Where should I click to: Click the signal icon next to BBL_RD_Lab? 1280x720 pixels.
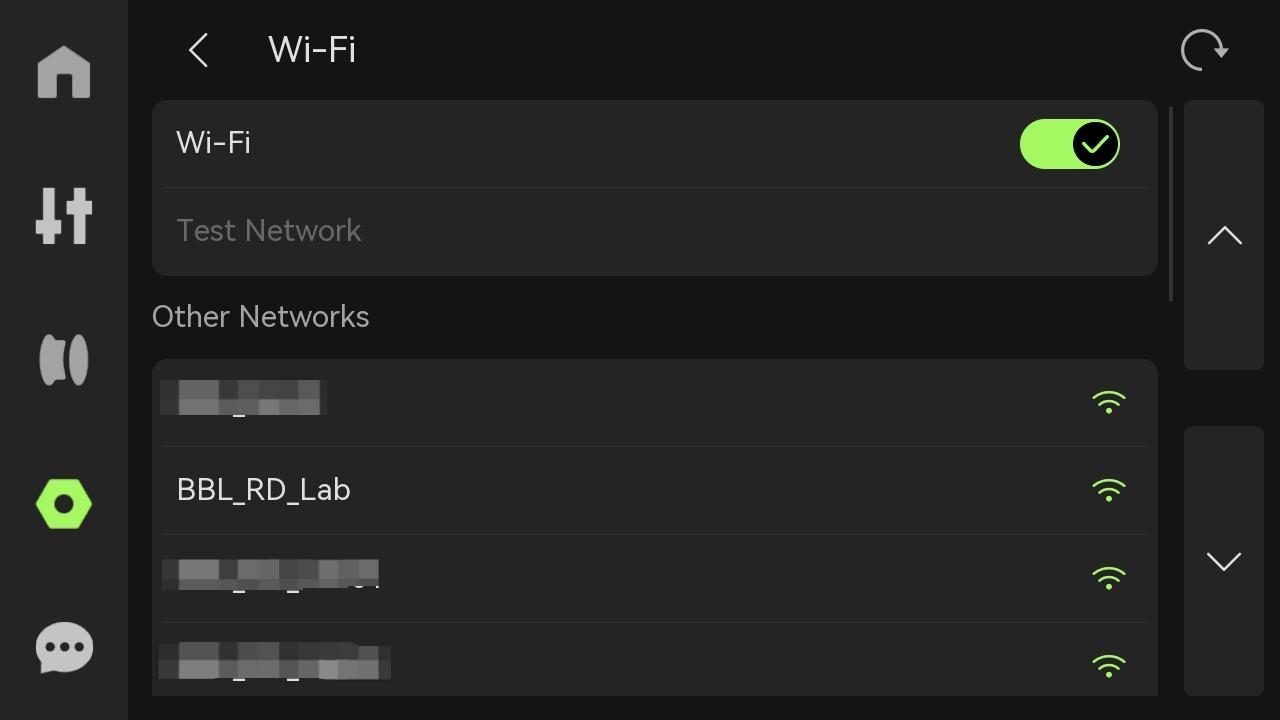pos(1108,490)
